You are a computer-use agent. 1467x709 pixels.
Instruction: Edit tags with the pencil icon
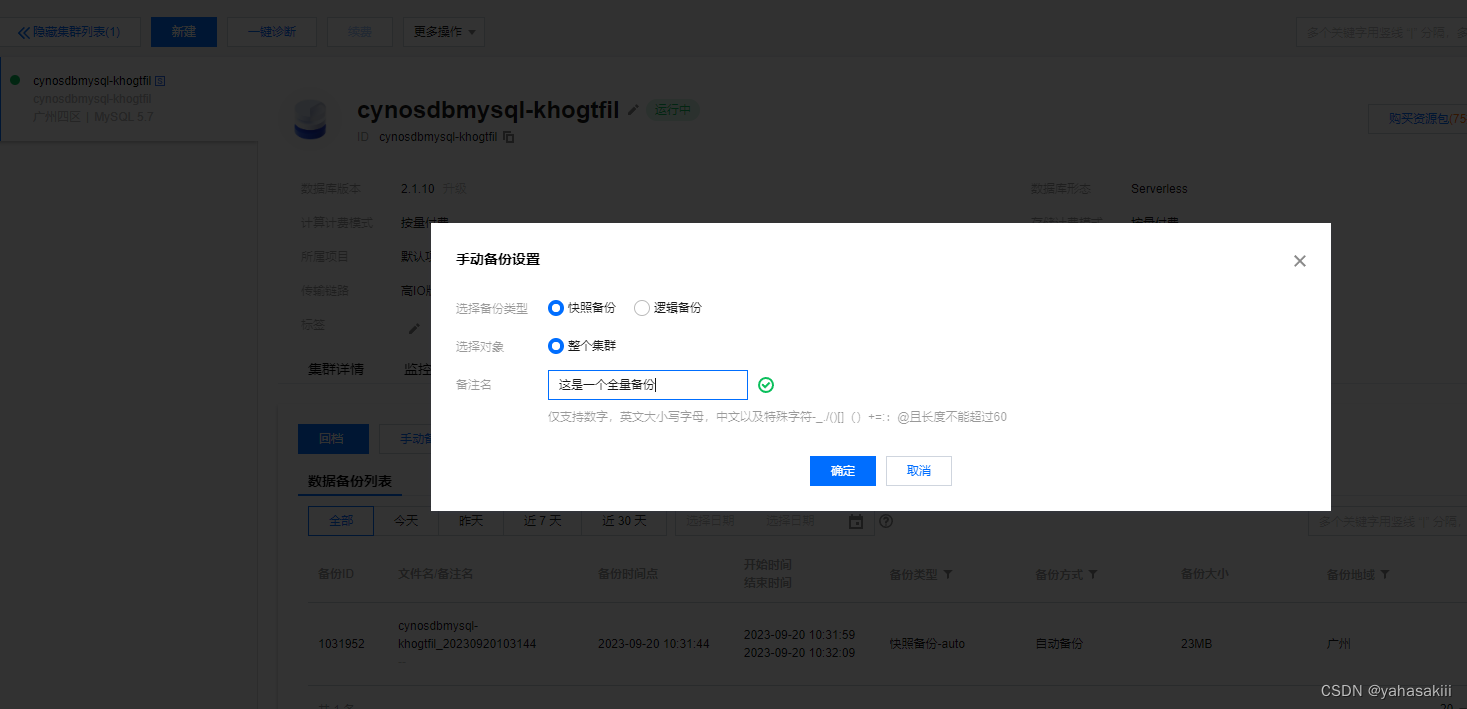(414, 327)
